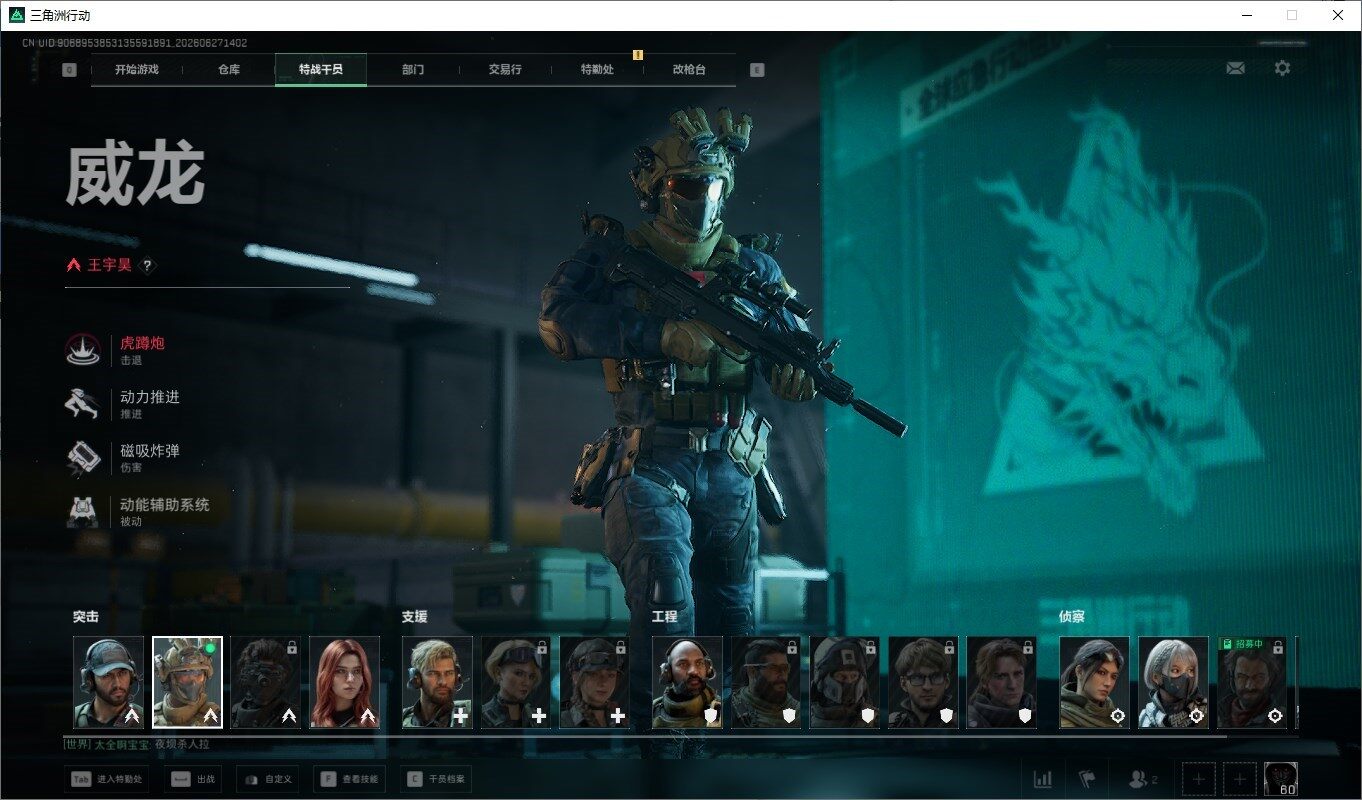Click the green 三角洲行动 app icon in title bar
This screenshot has width=1362, height=800.
tap(16, 15)
